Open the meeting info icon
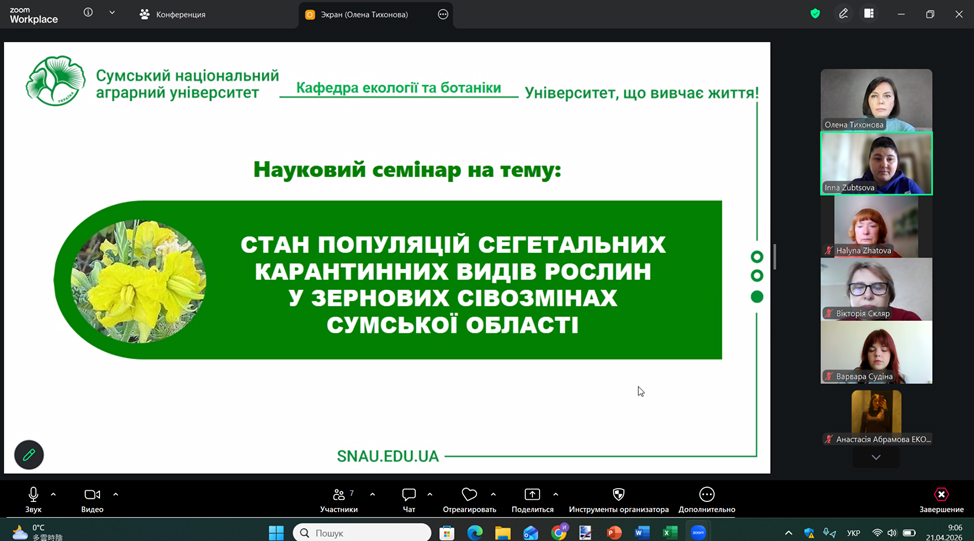The height and width of the screenshot is (541, 974). pos(88,14)
